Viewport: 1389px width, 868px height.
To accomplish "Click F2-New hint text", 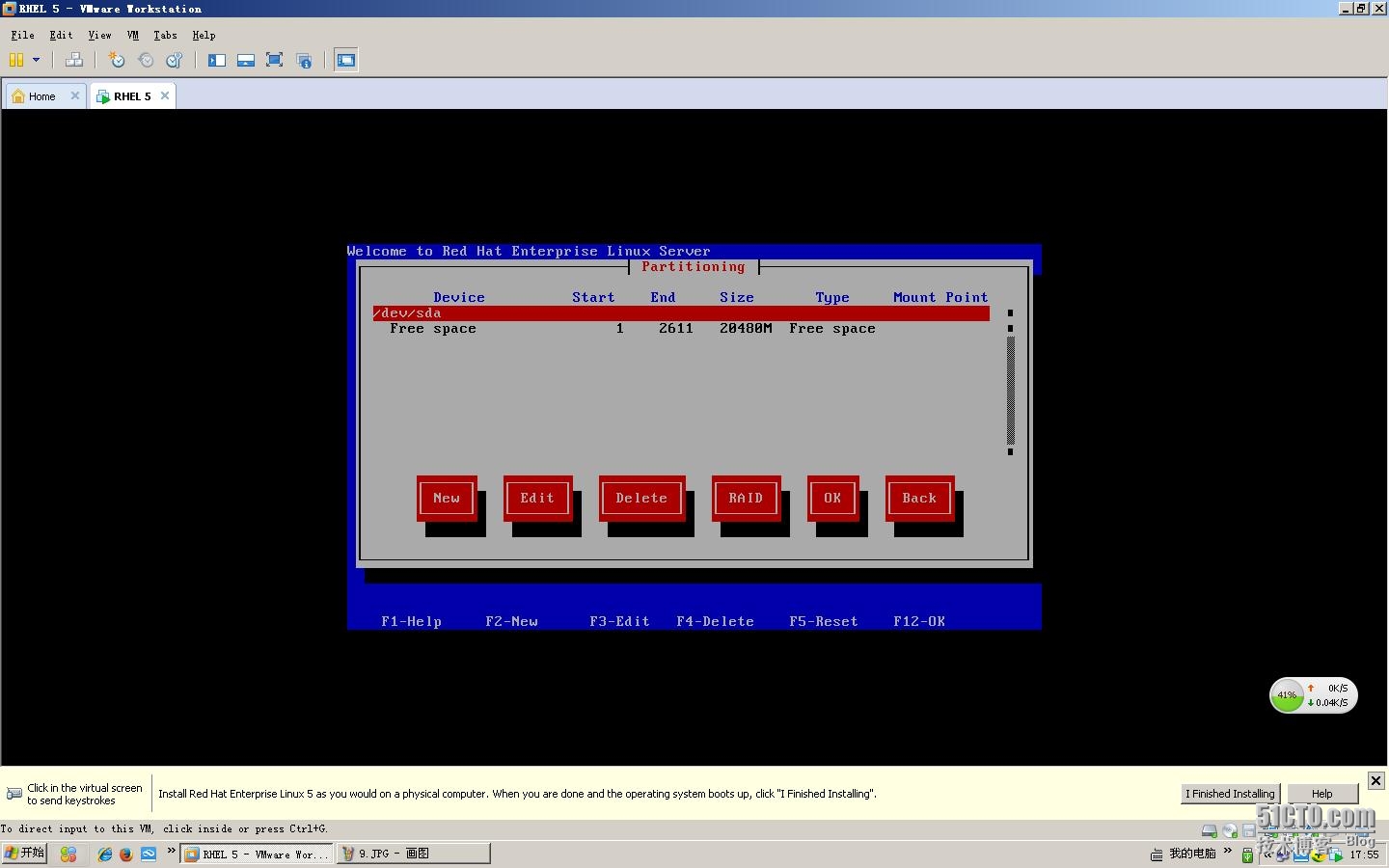I will pyautogui.click(x=511, y=622).
